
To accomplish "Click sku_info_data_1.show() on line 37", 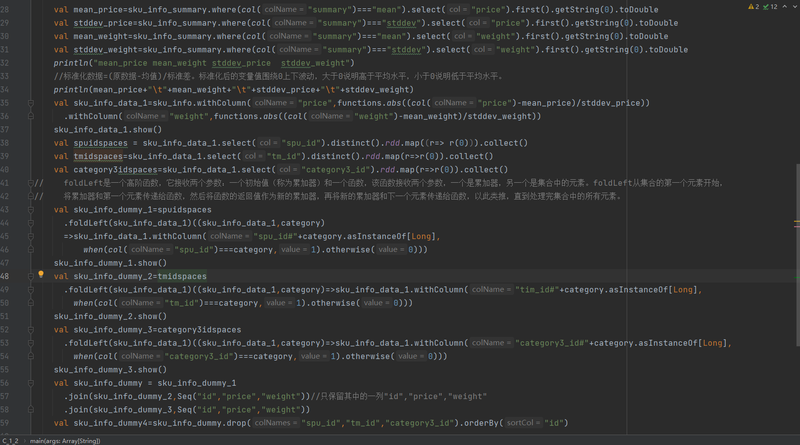I will pos(108,130).
